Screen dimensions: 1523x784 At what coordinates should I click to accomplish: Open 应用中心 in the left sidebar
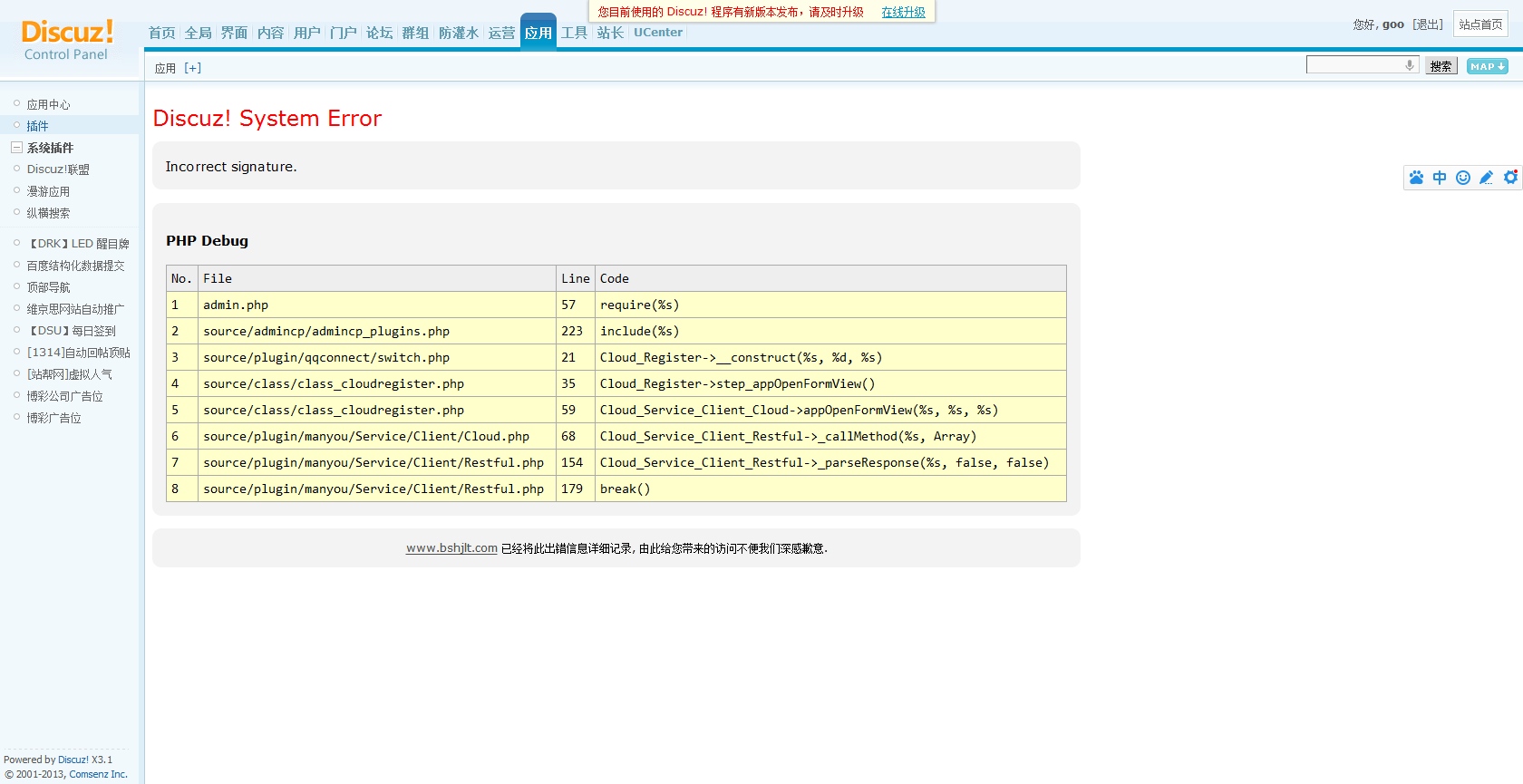(48, 104)
